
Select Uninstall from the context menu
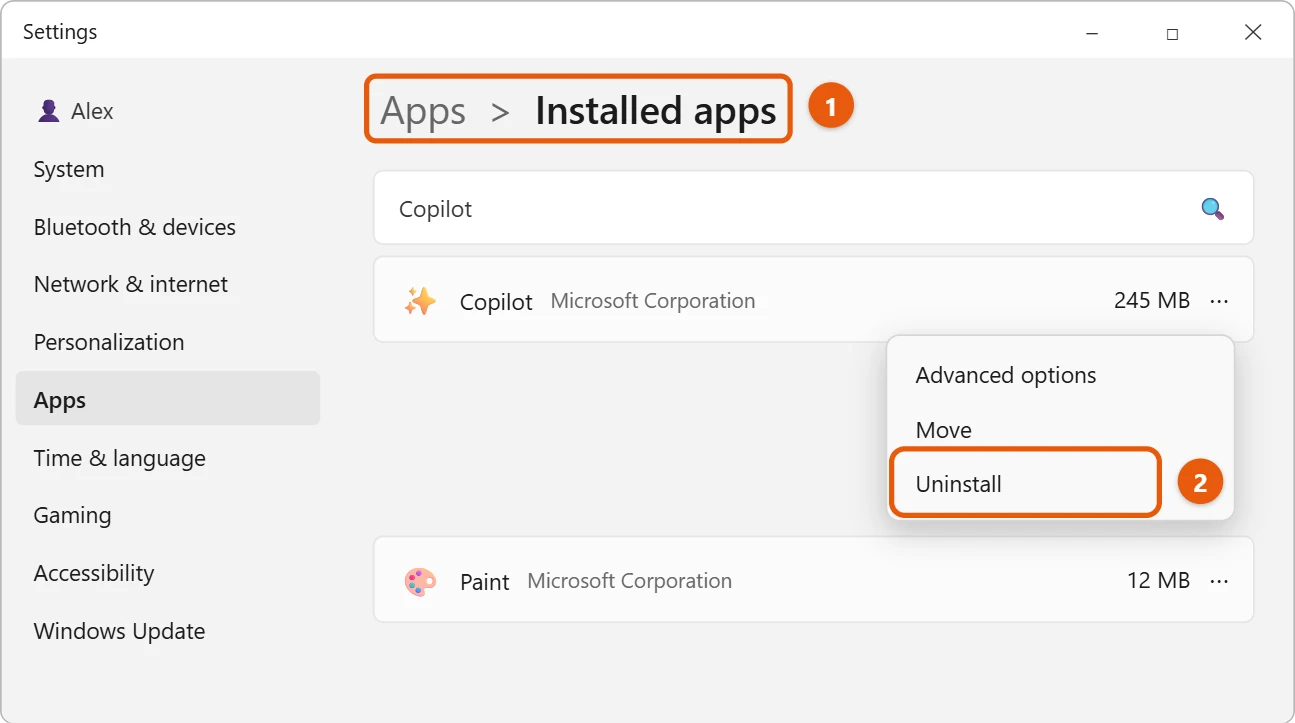coord(1026,484)
